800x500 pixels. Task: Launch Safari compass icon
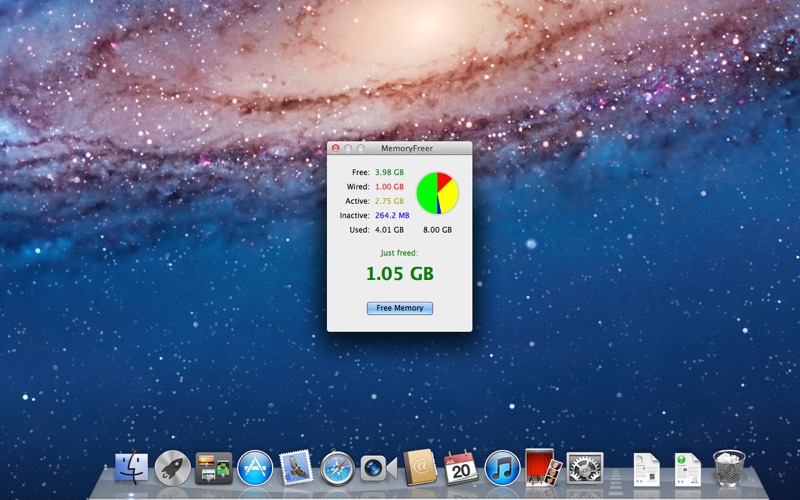point(337,468)
